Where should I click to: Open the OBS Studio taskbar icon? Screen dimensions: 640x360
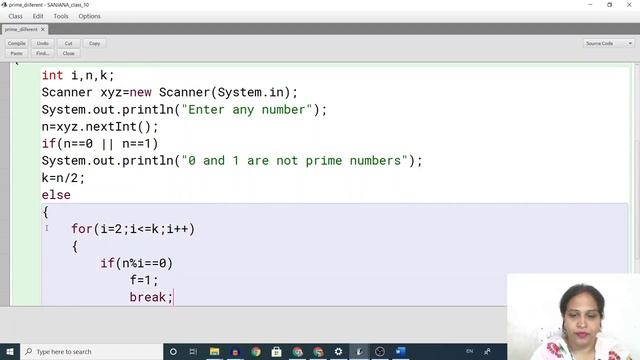(380, 351)
